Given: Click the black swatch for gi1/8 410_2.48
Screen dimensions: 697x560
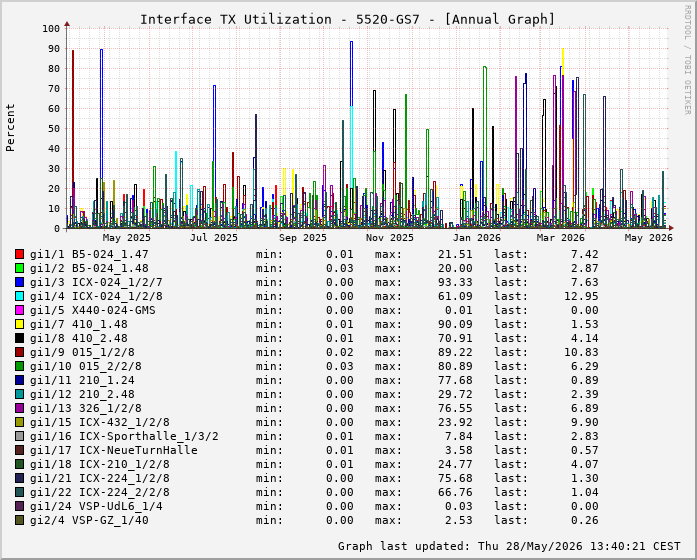Looking at the screenshot, I should 19,338.
